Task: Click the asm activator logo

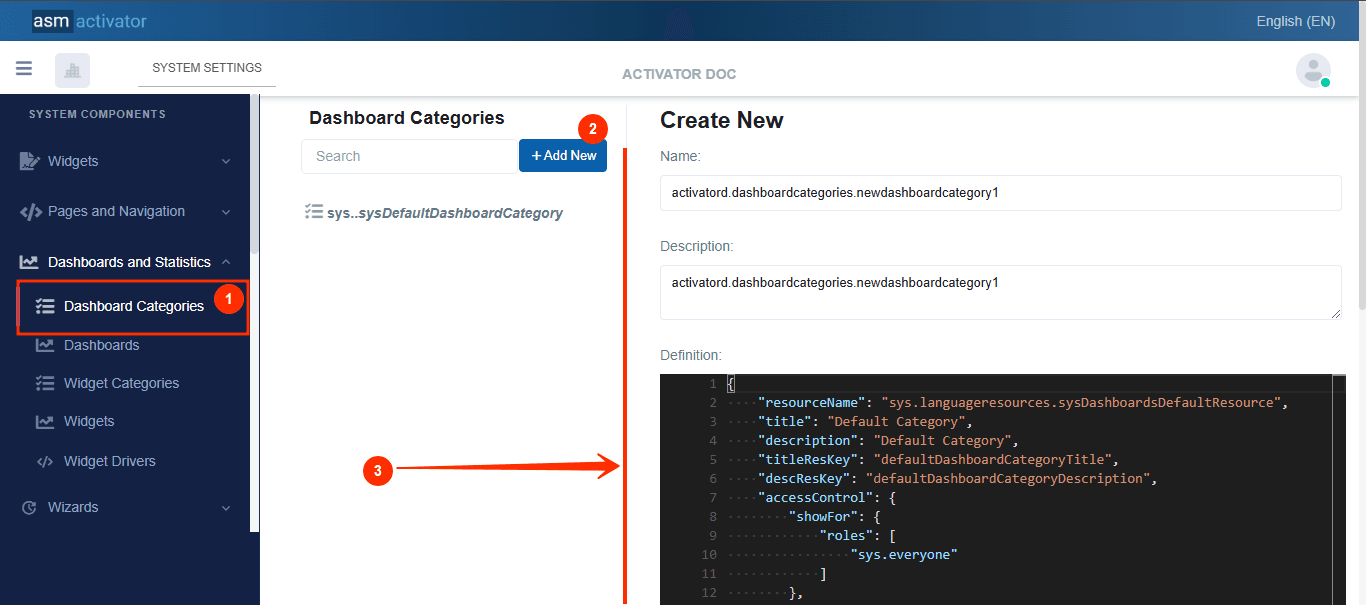Action: click(89, 21)
